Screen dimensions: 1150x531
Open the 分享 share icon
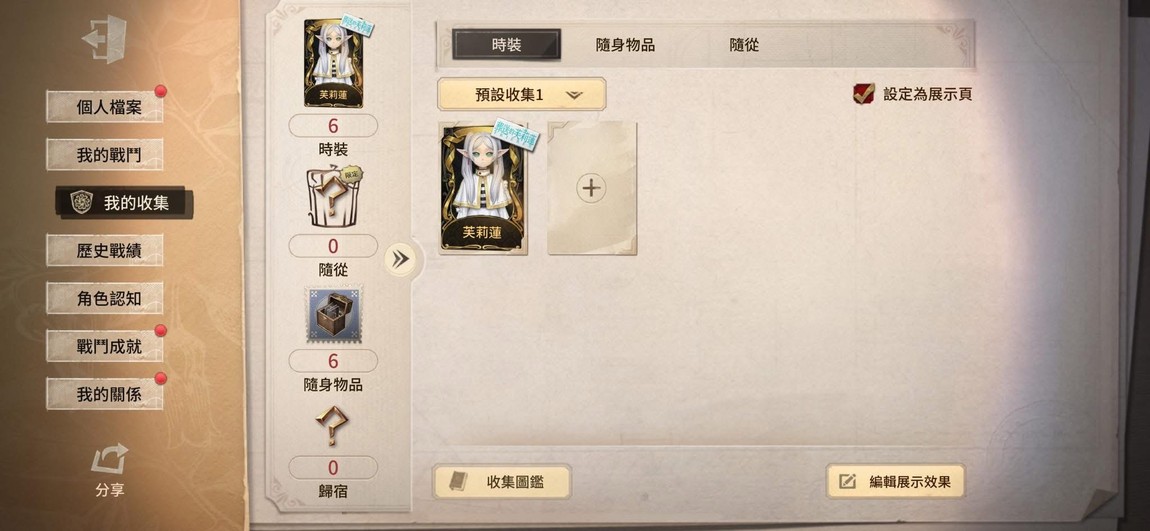coord(109,460)
